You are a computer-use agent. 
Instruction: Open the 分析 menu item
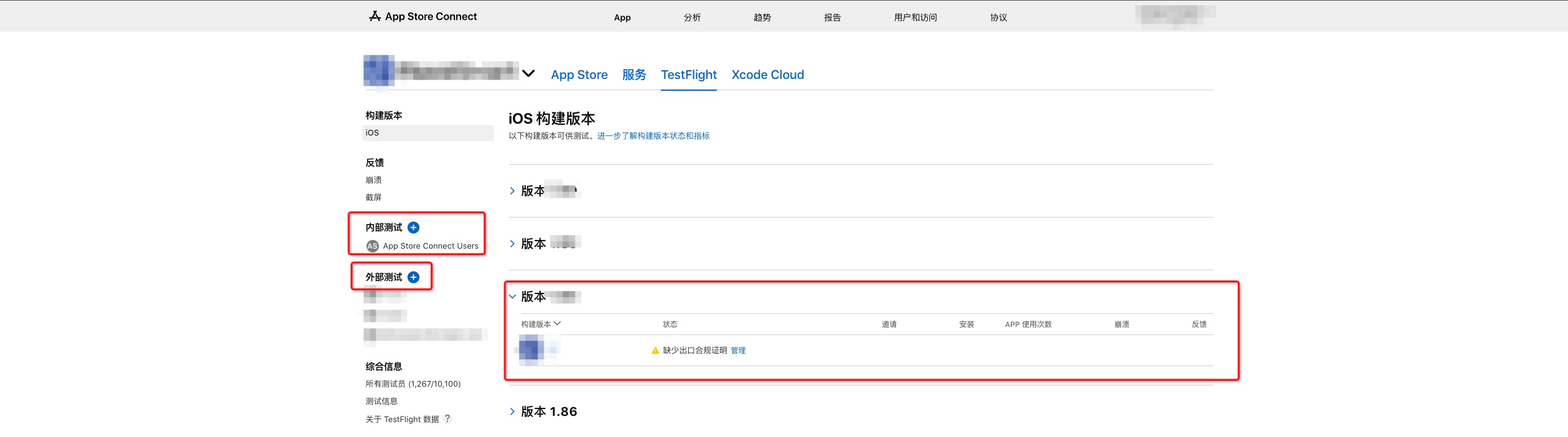coord(692,17)
